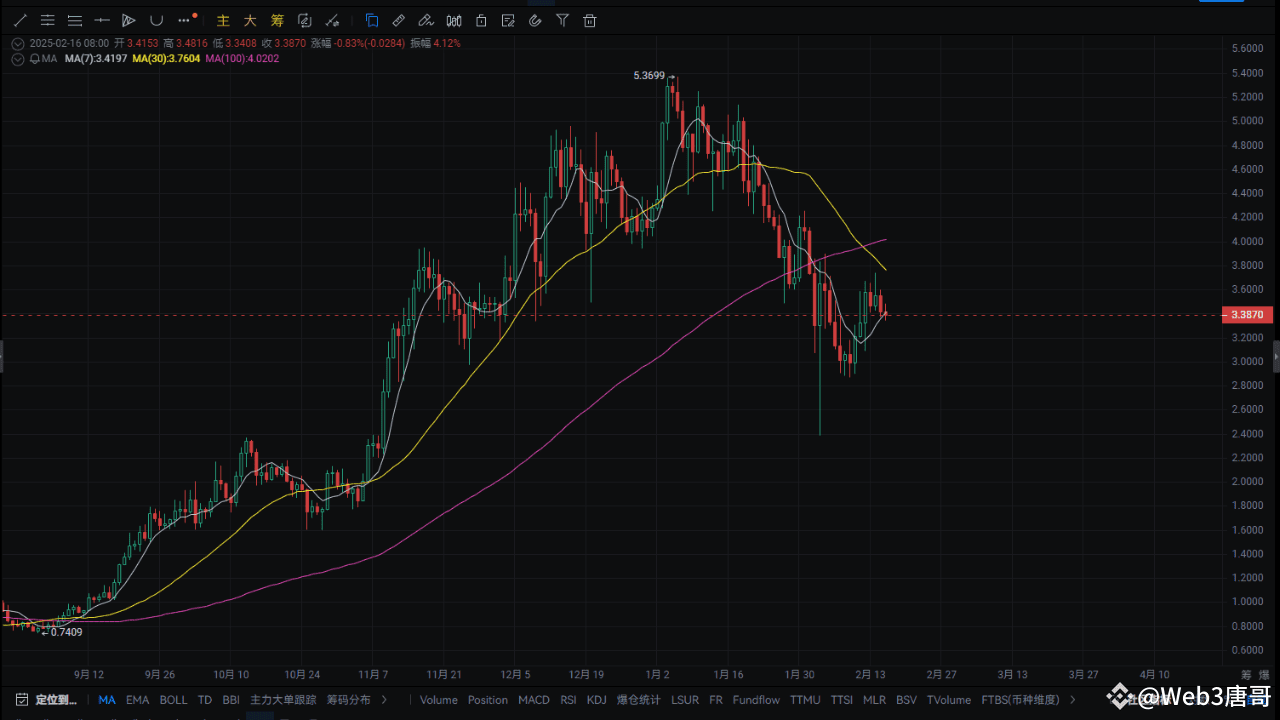Open the measure ruler tool

click(398, 20)
